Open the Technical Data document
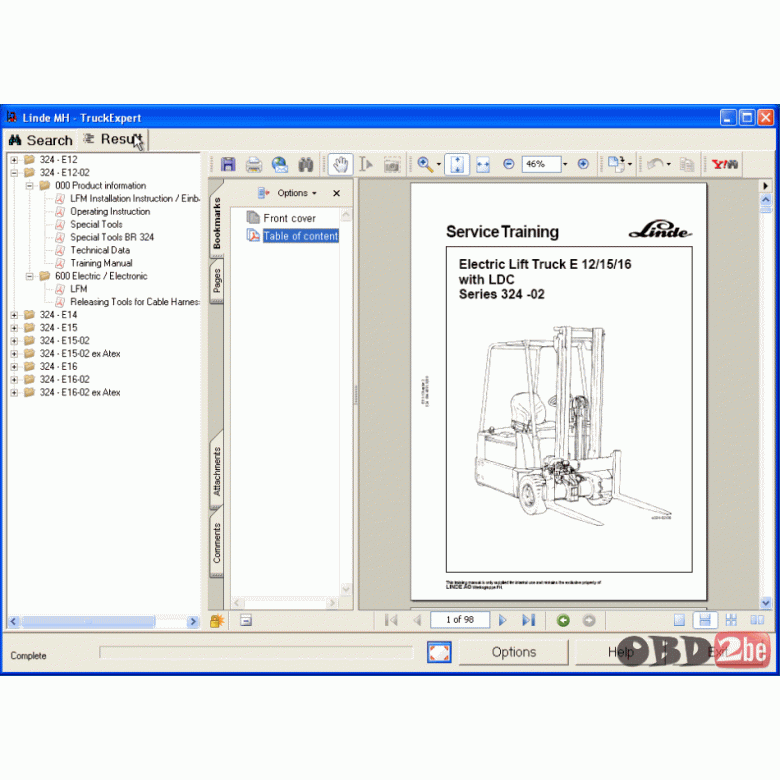Screen dimensions: 780x780 pyautogui.click(x=100, y=250)
